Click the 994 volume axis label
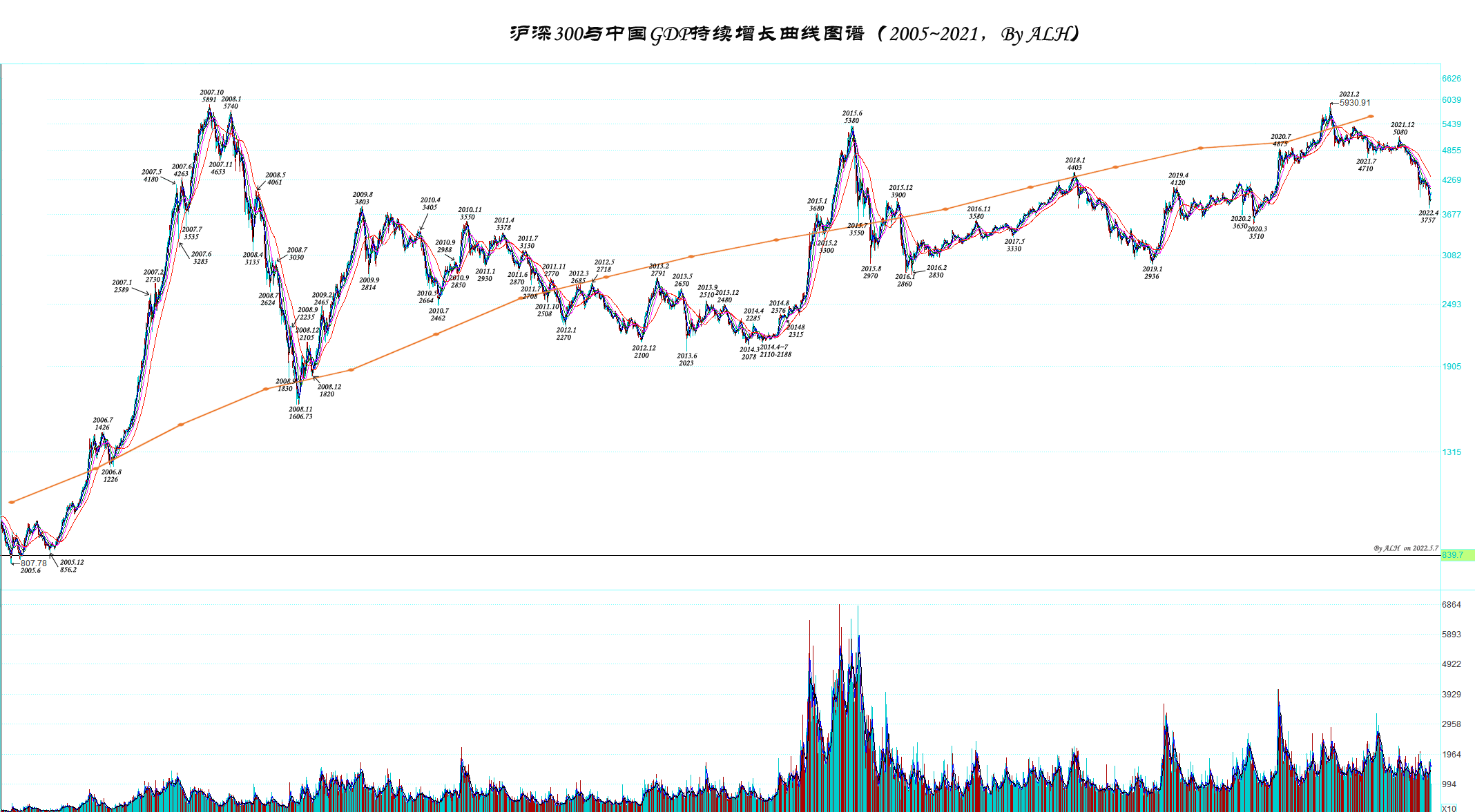 1449,784
